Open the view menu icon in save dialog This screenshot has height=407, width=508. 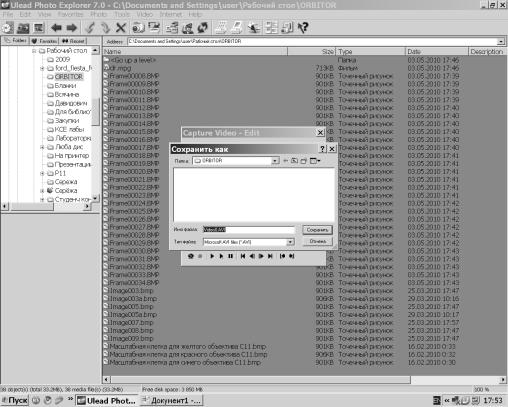coord(315,161)
